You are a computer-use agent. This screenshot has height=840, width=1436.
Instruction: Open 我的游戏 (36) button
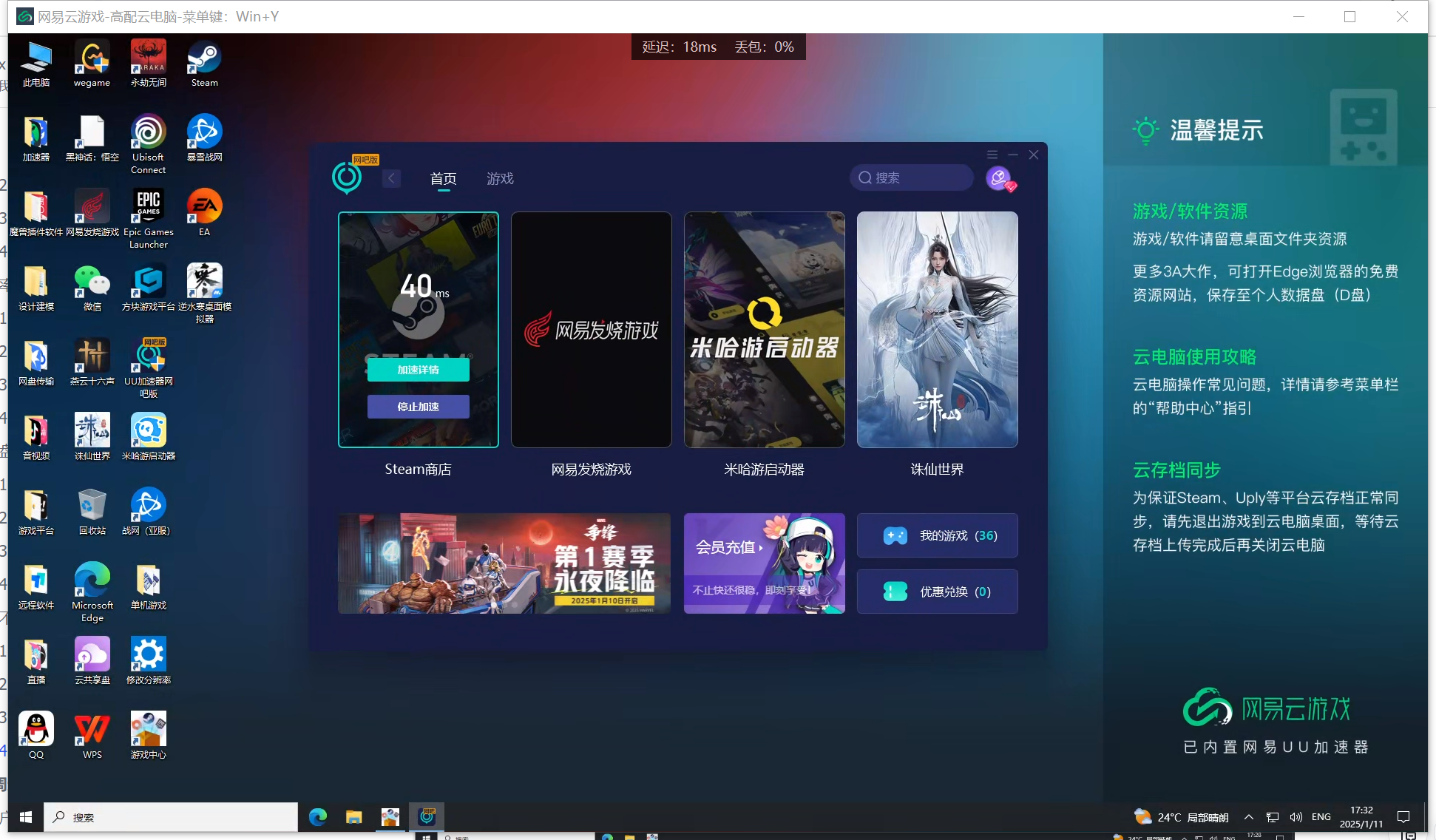937,535
